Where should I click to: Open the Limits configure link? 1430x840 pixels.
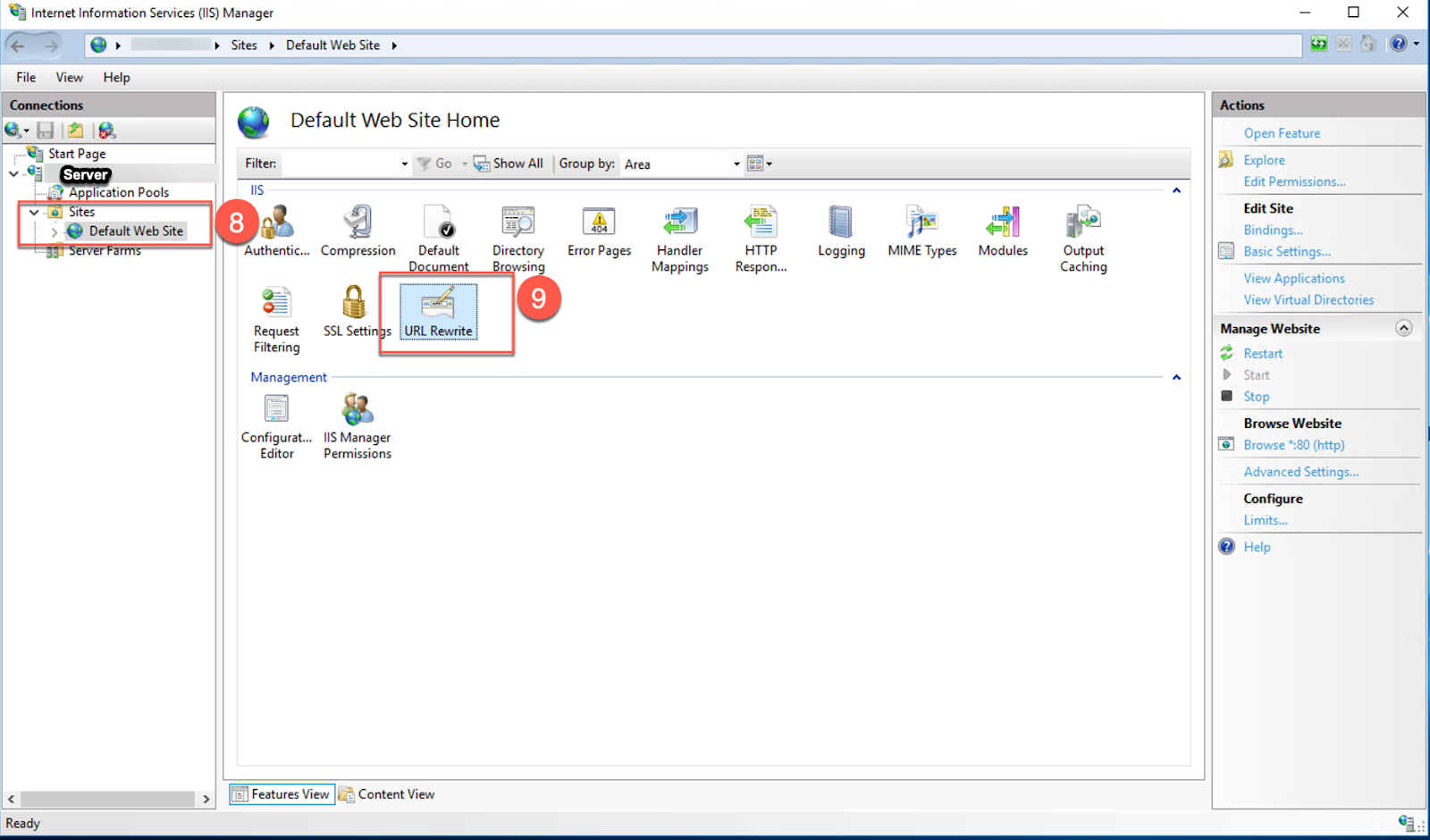[1266, 519]
